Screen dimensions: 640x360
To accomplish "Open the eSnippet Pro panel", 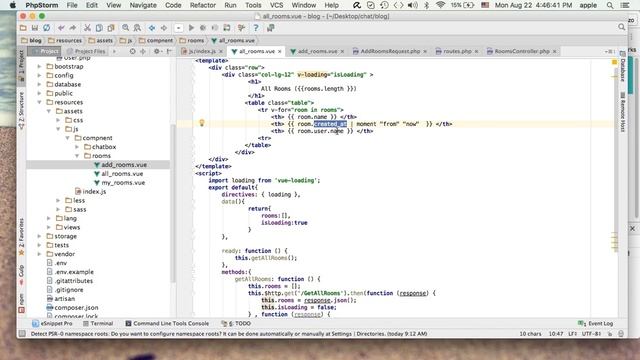I will click(52, 323).
